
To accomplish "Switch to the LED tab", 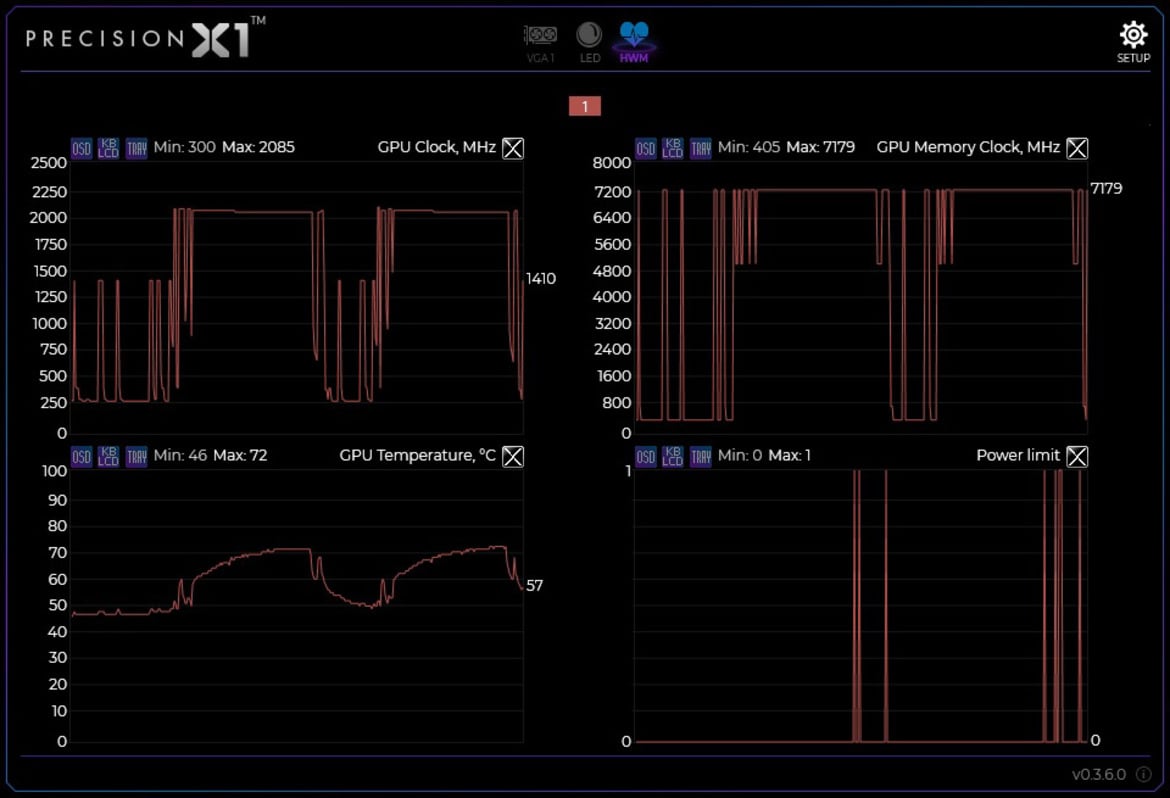I will pos(589,43).
